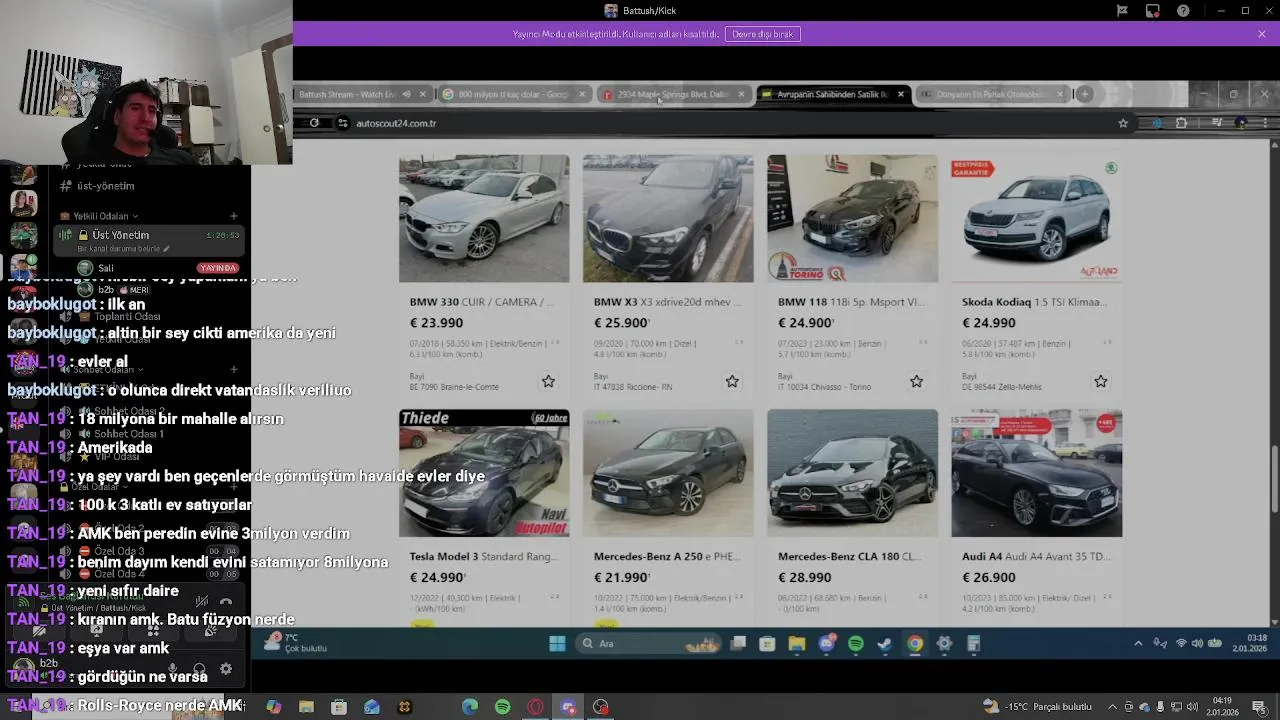The width and height of the screenshot is (1280, 720).
Task: Switch to 800 milyon tl kaç dolar tab
Action: point(515,94)
